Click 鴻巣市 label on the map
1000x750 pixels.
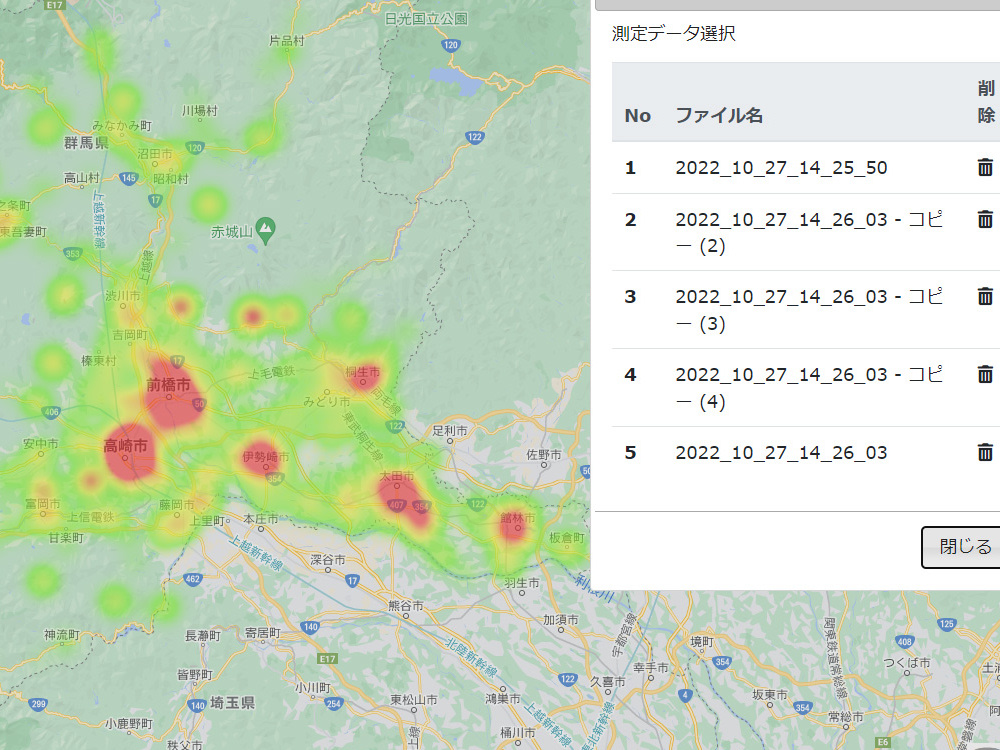tap(503, 698)
